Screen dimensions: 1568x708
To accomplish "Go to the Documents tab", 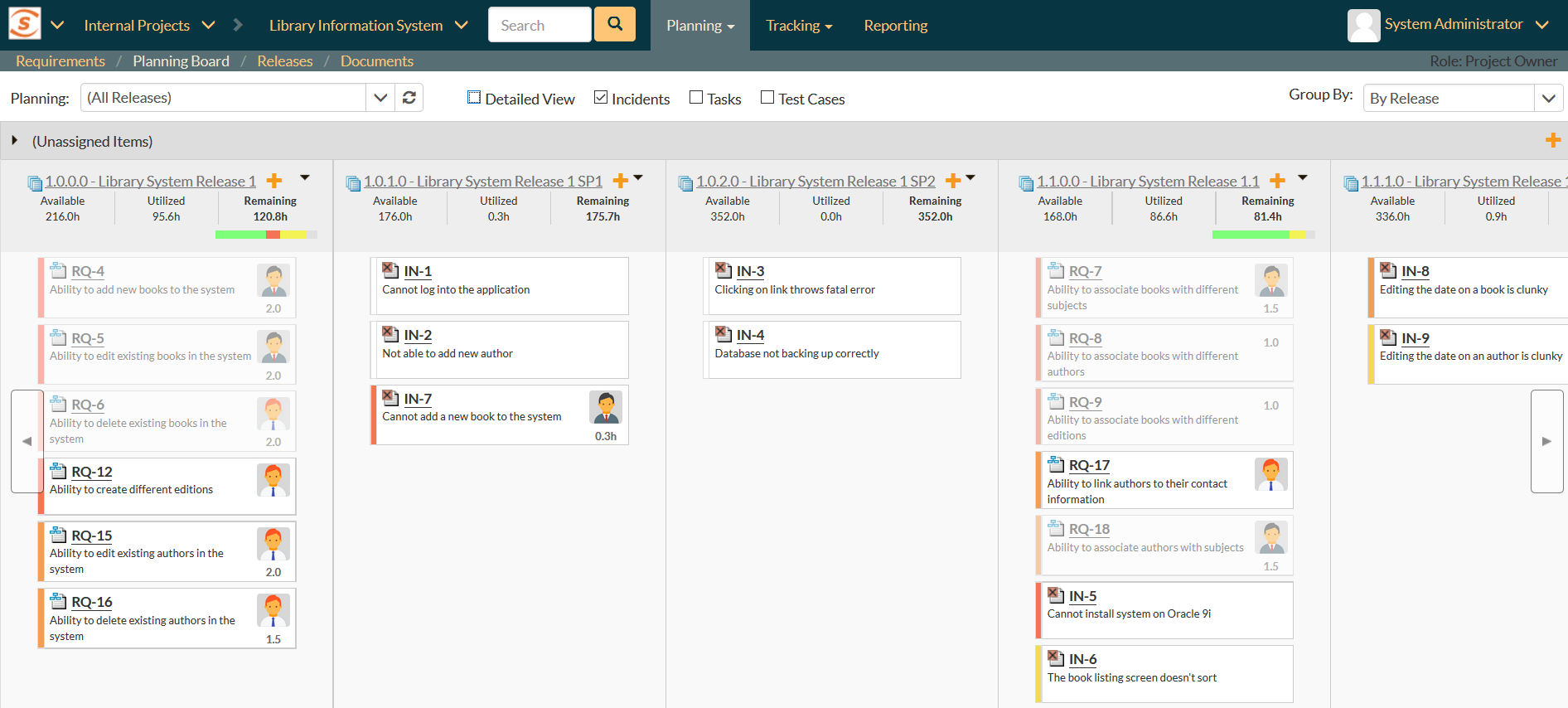I will [377, 61].
